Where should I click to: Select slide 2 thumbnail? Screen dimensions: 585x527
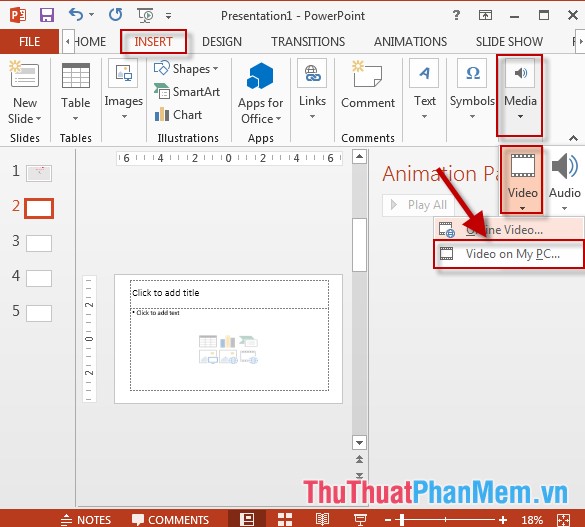tap(39, 208)
